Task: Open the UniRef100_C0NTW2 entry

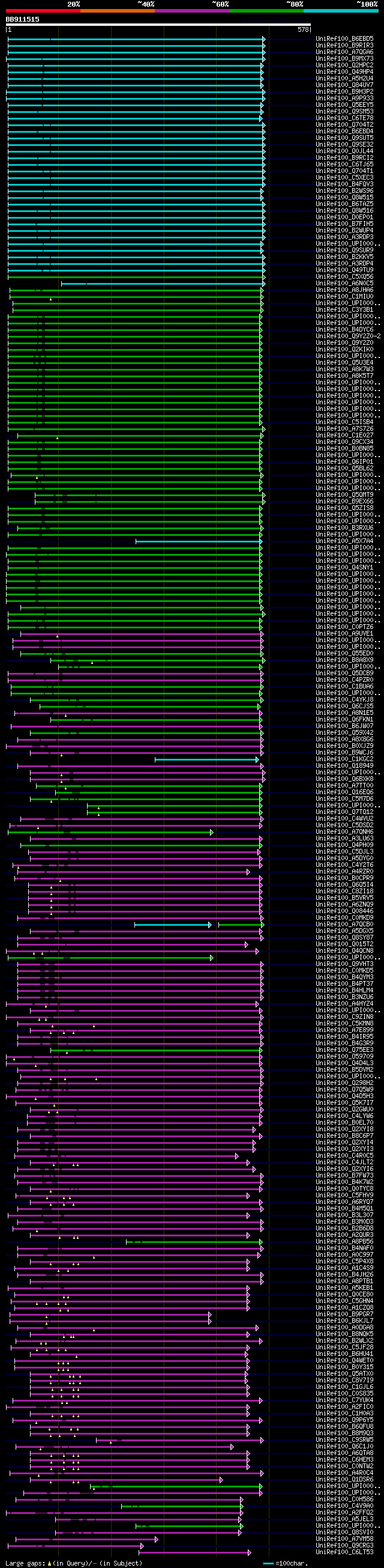Action: (344, 1466)
